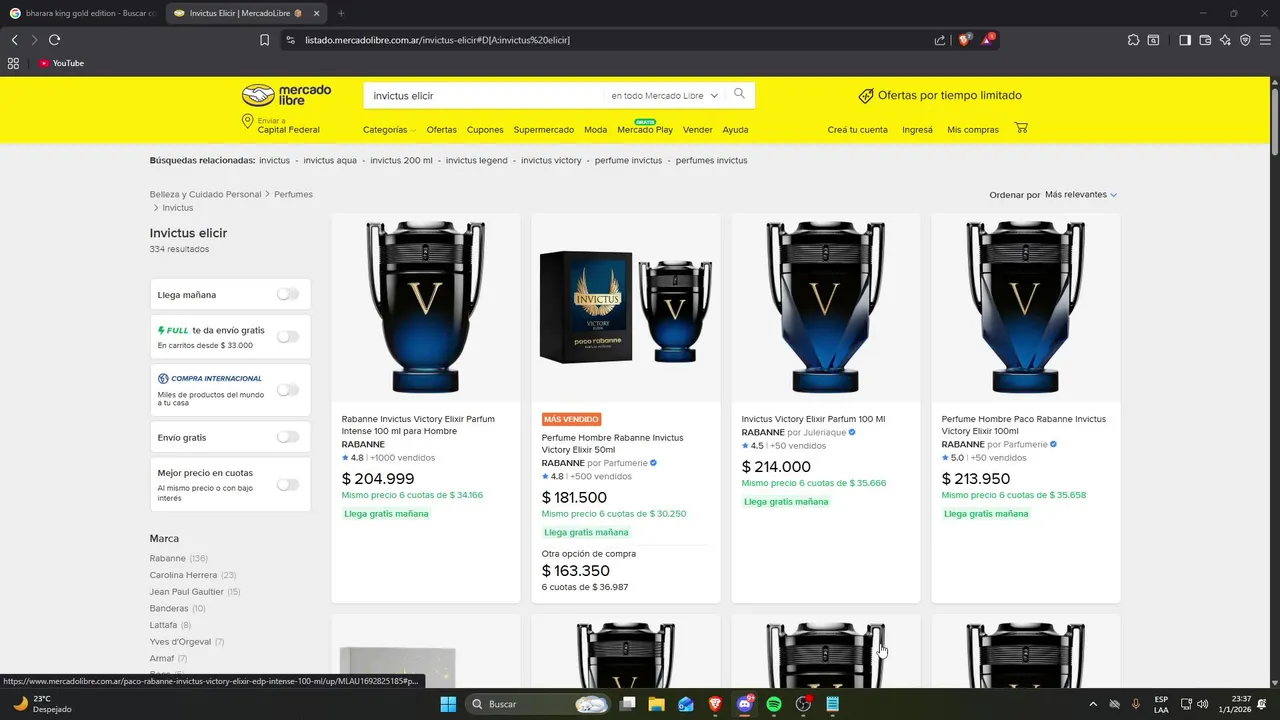Click the Brave Rewards triangle icon
Screen dimensions: 1280x720
(987, 40)
